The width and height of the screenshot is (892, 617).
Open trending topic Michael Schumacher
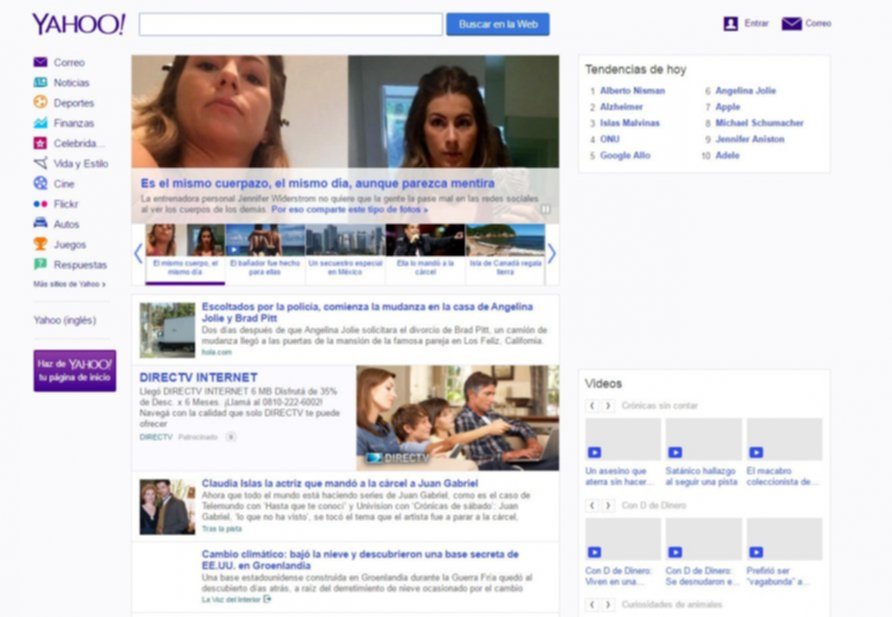(759, 123)
